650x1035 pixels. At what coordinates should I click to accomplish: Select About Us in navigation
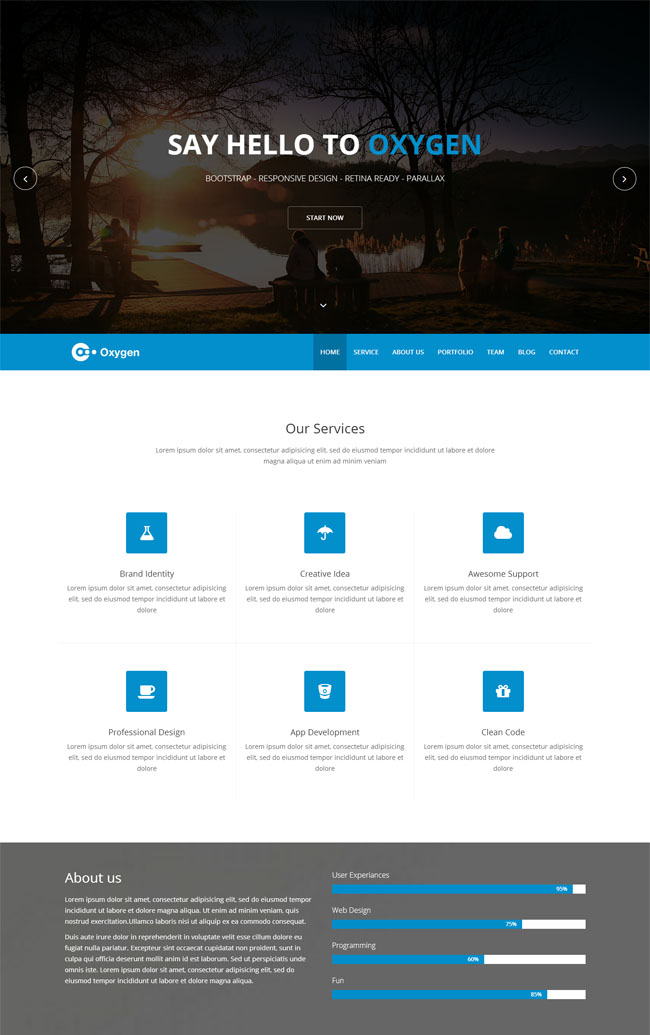click(408, 352)
